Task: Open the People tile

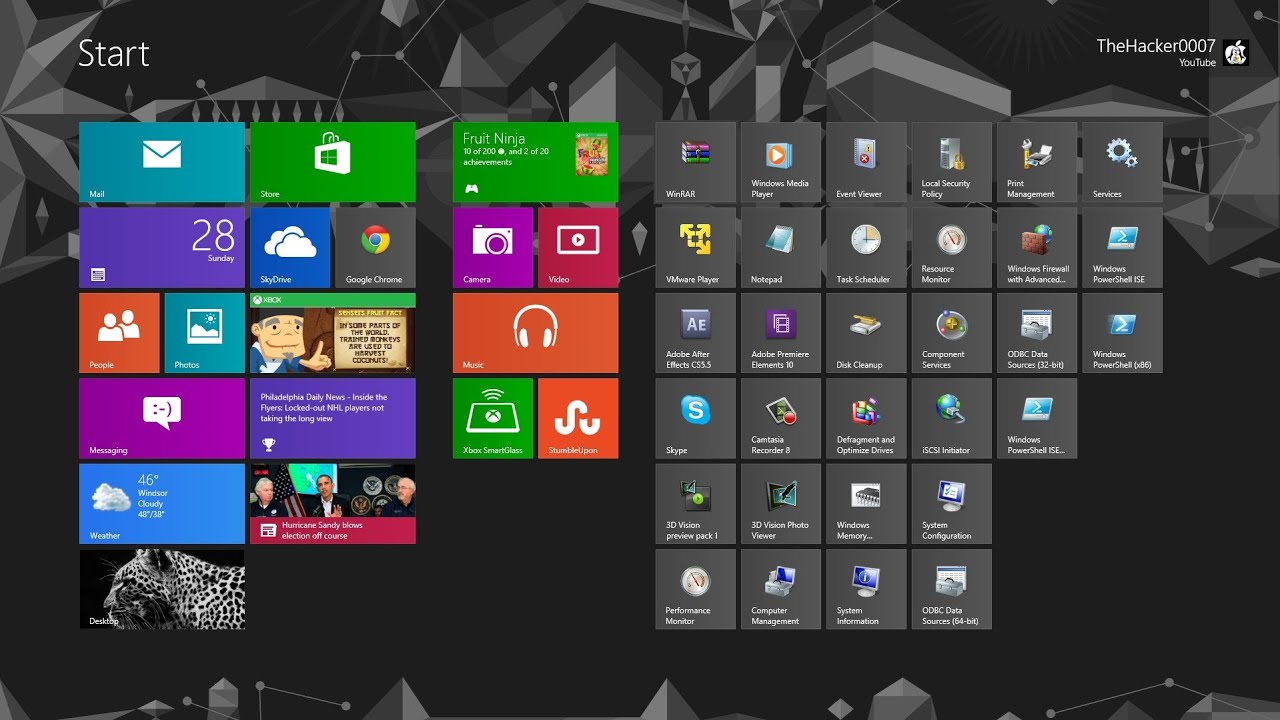Action: tap(119, 333)
